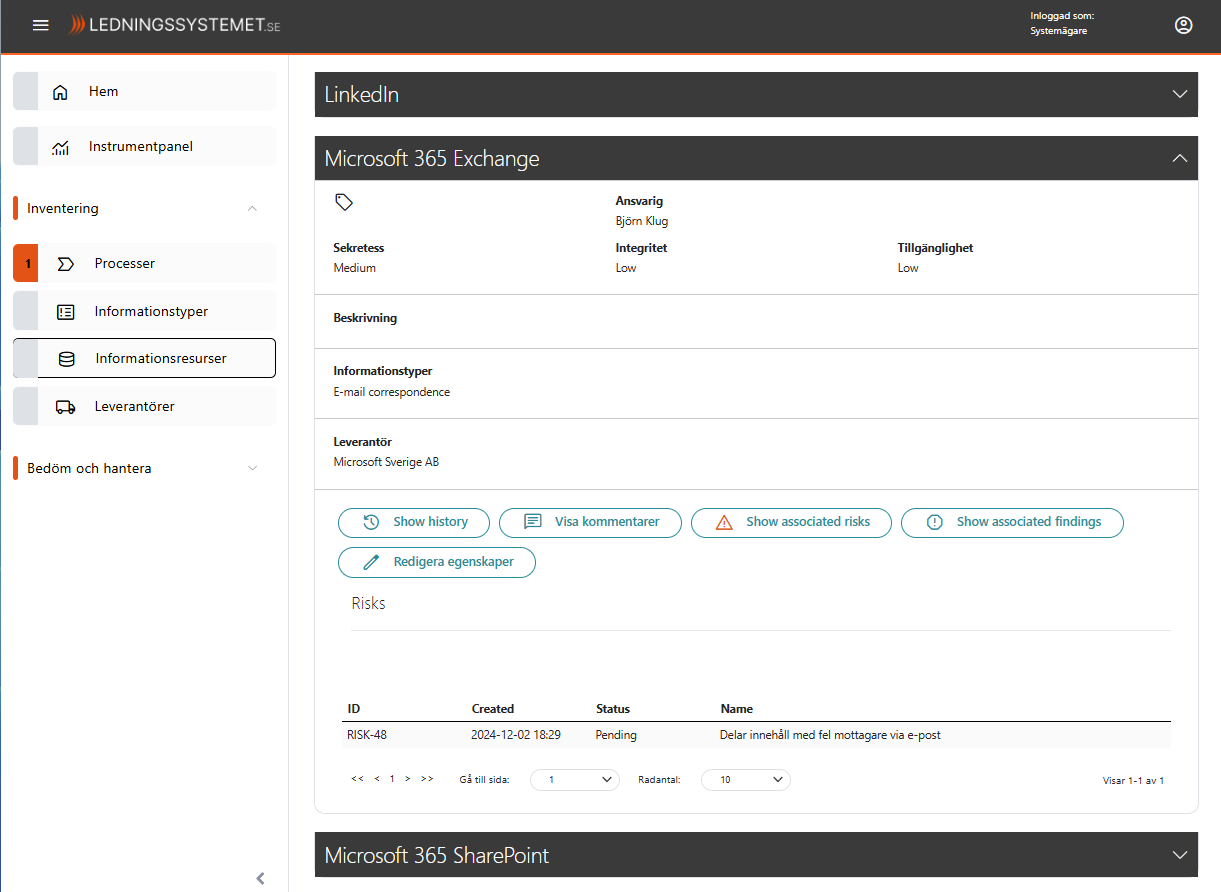Image resolution: width=1221 pixels, height=892 pixels.
Task: Open the hamburger menu icon
Action: 41,25
